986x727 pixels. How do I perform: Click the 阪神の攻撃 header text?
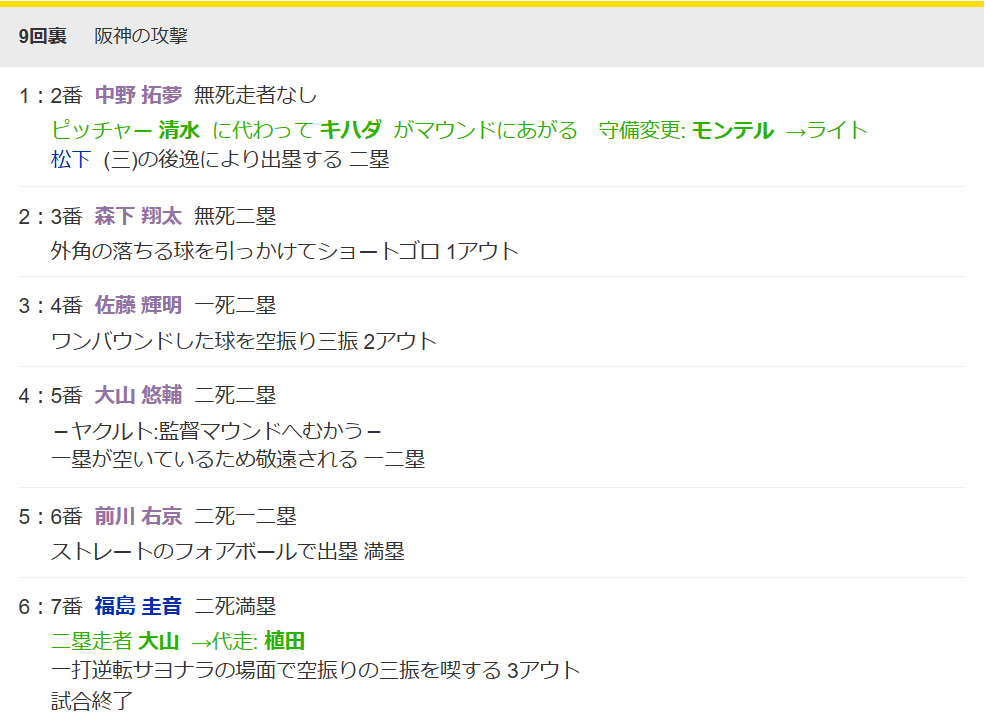[141, 36]
